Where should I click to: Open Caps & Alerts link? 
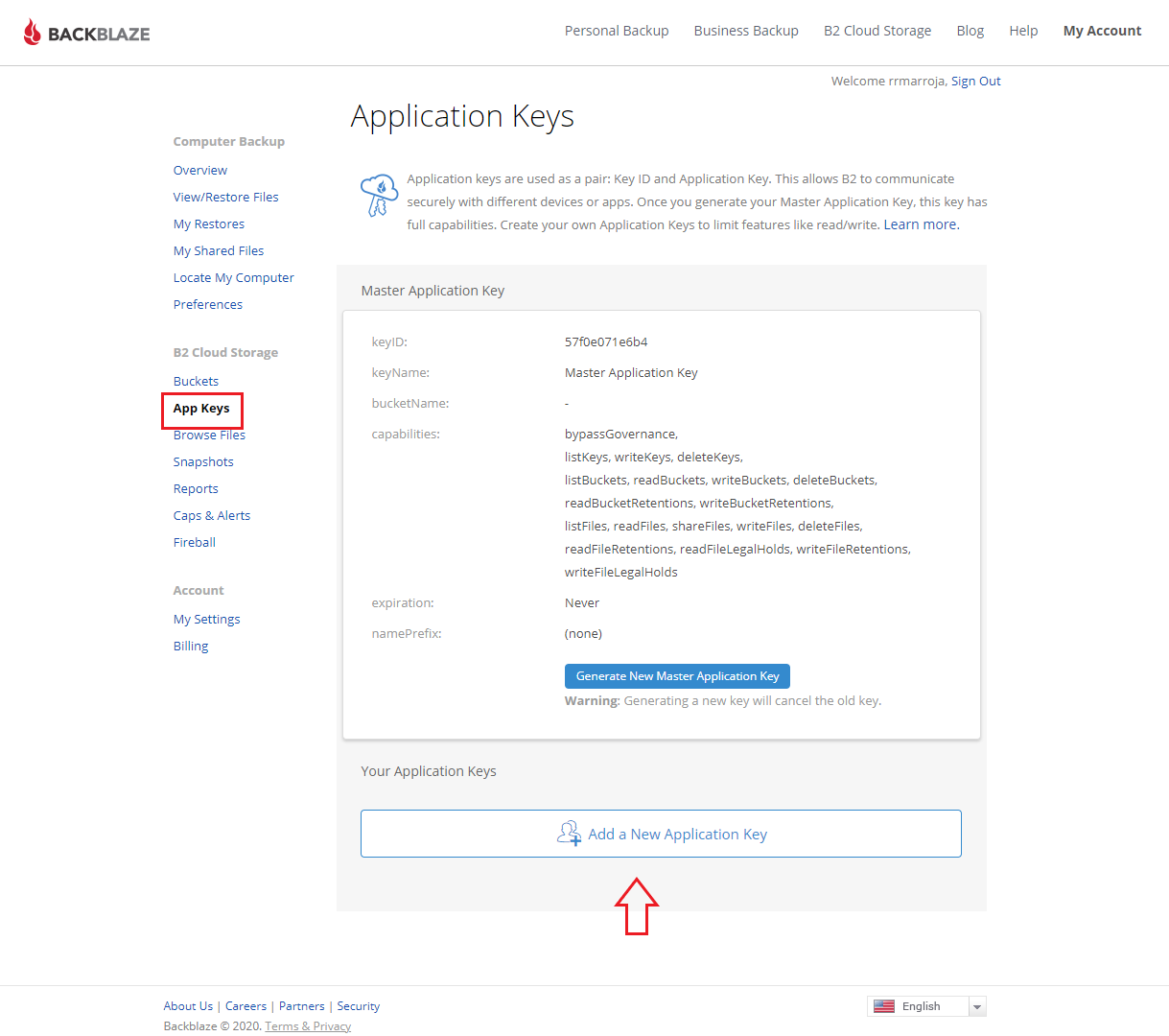pyautogui.click(x=212, y=515)
